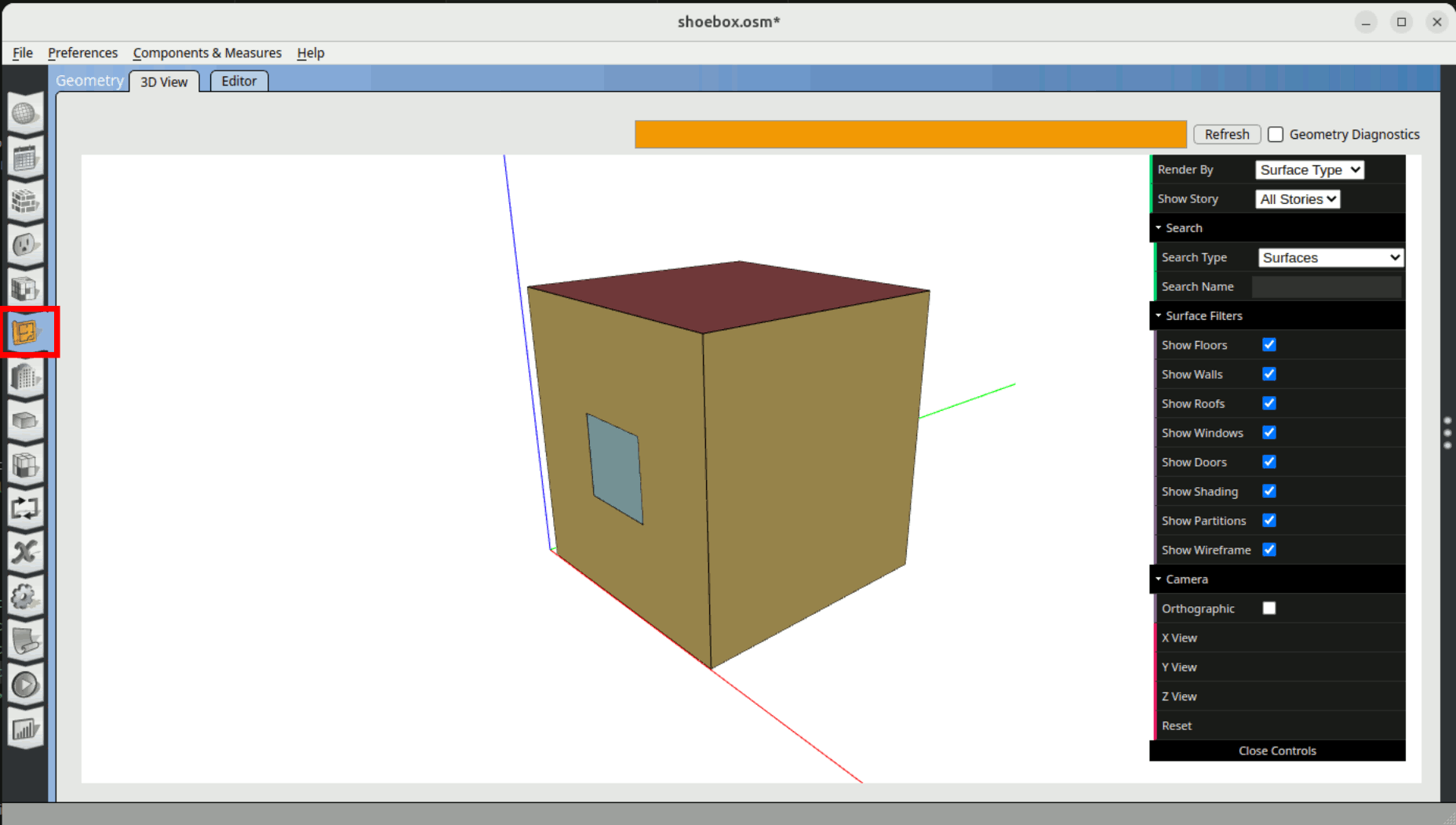1456x825 pixels.
Task: Open the Results Summary chart icon
Action: point(25,729)
